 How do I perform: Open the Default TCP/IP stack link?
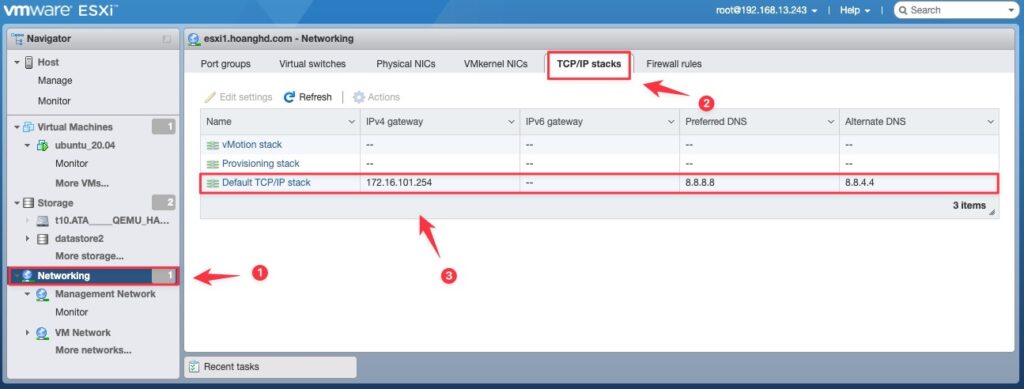point(266,183)
